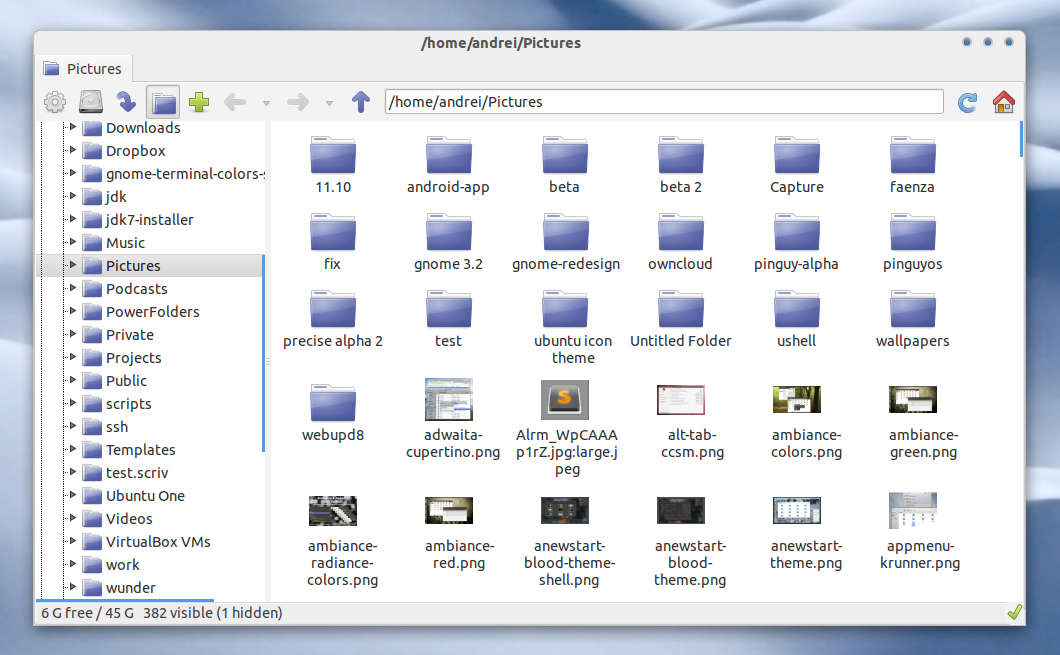The width and height of the screenshot is (1060, 655).
Task: Click the Home icon at the toolbar's right
Action: [1004, 101]
